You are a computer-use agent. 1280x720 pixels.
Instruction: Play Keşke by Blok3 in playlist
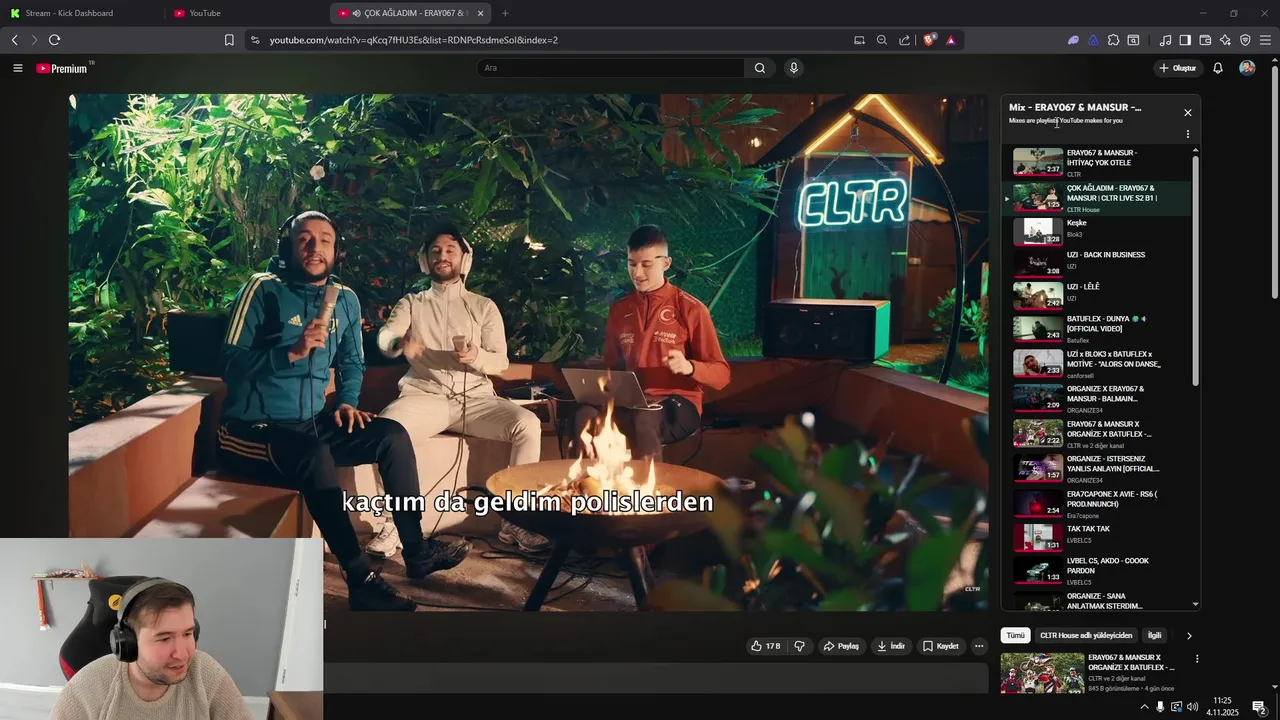tap(1097, 230)
